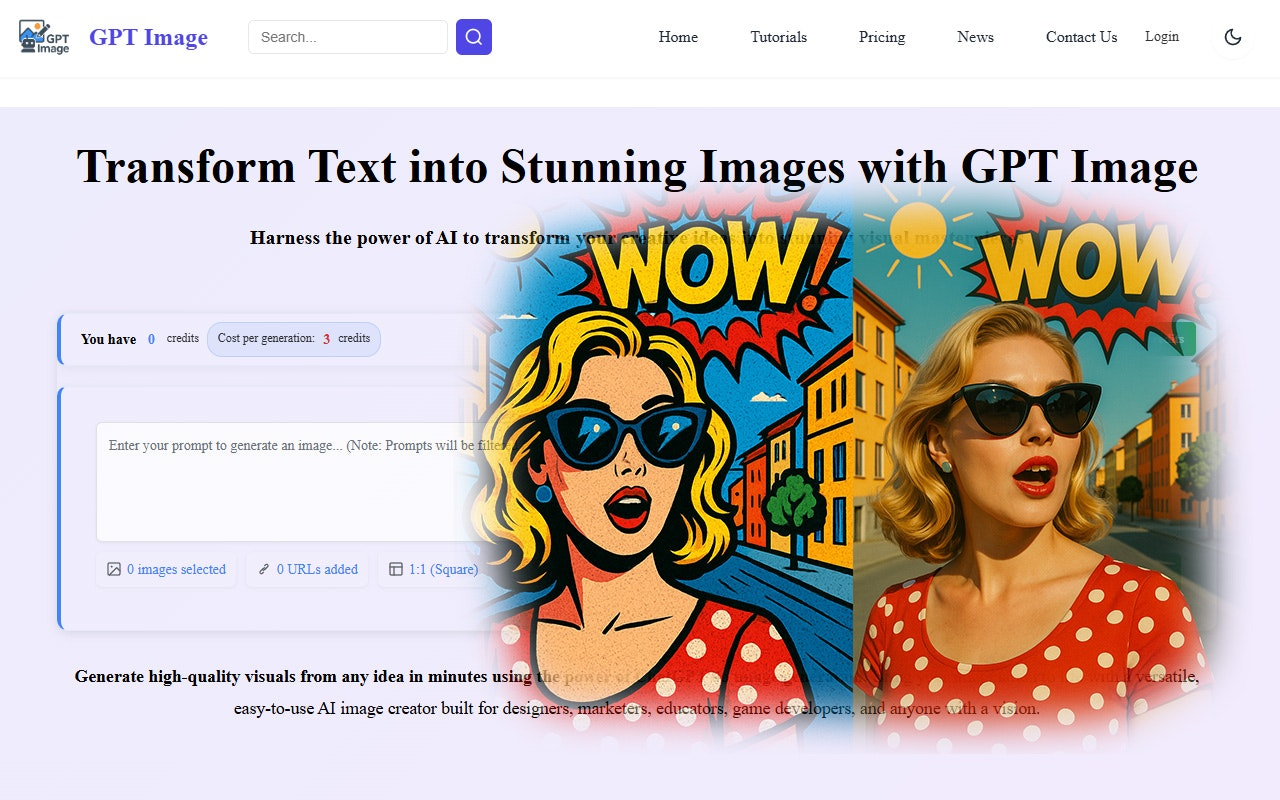
Task: Click the purple search magnifier button
Action: tap(474, 37)
